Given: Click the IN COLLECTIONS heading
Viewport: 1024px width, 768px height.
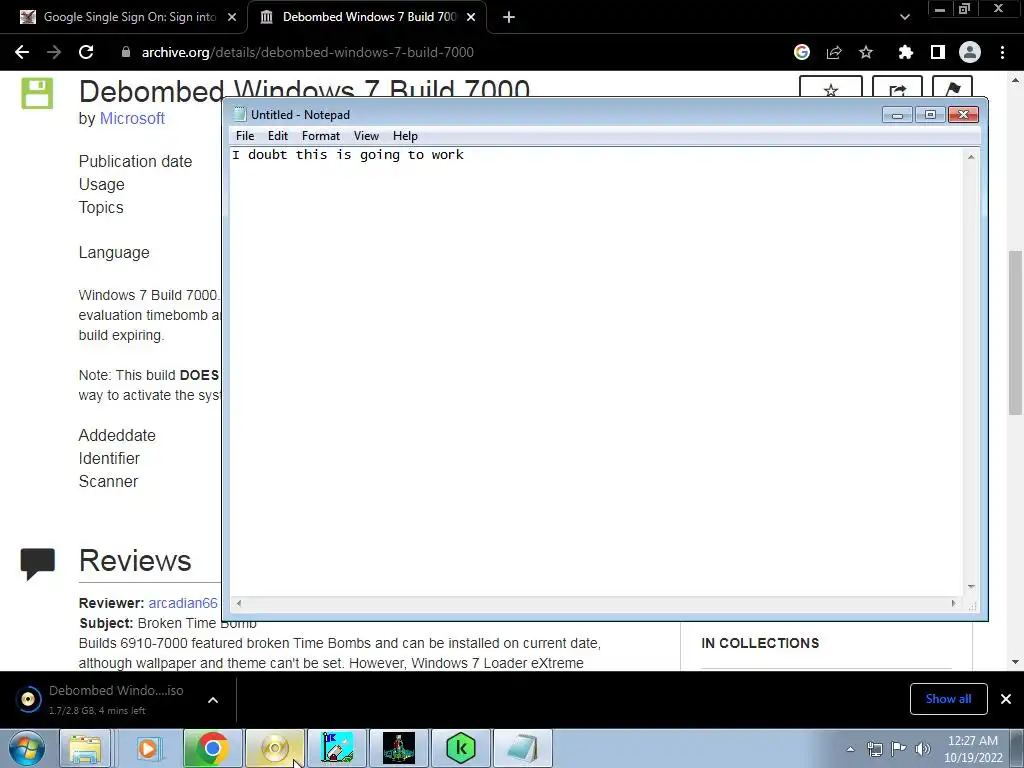Looking at the screenshot, I should click(x=760, y=643).
